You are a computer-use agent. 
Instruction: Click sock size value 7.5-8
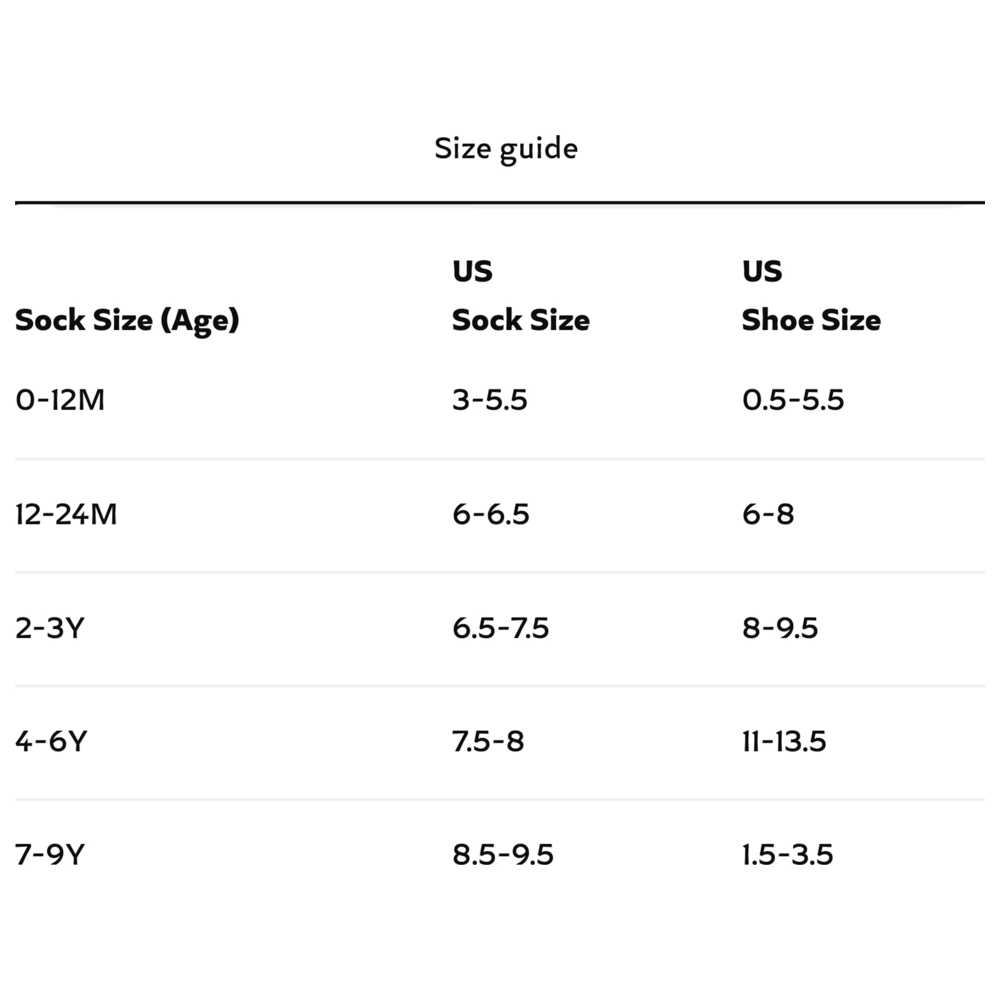click(x=487, y=742)
